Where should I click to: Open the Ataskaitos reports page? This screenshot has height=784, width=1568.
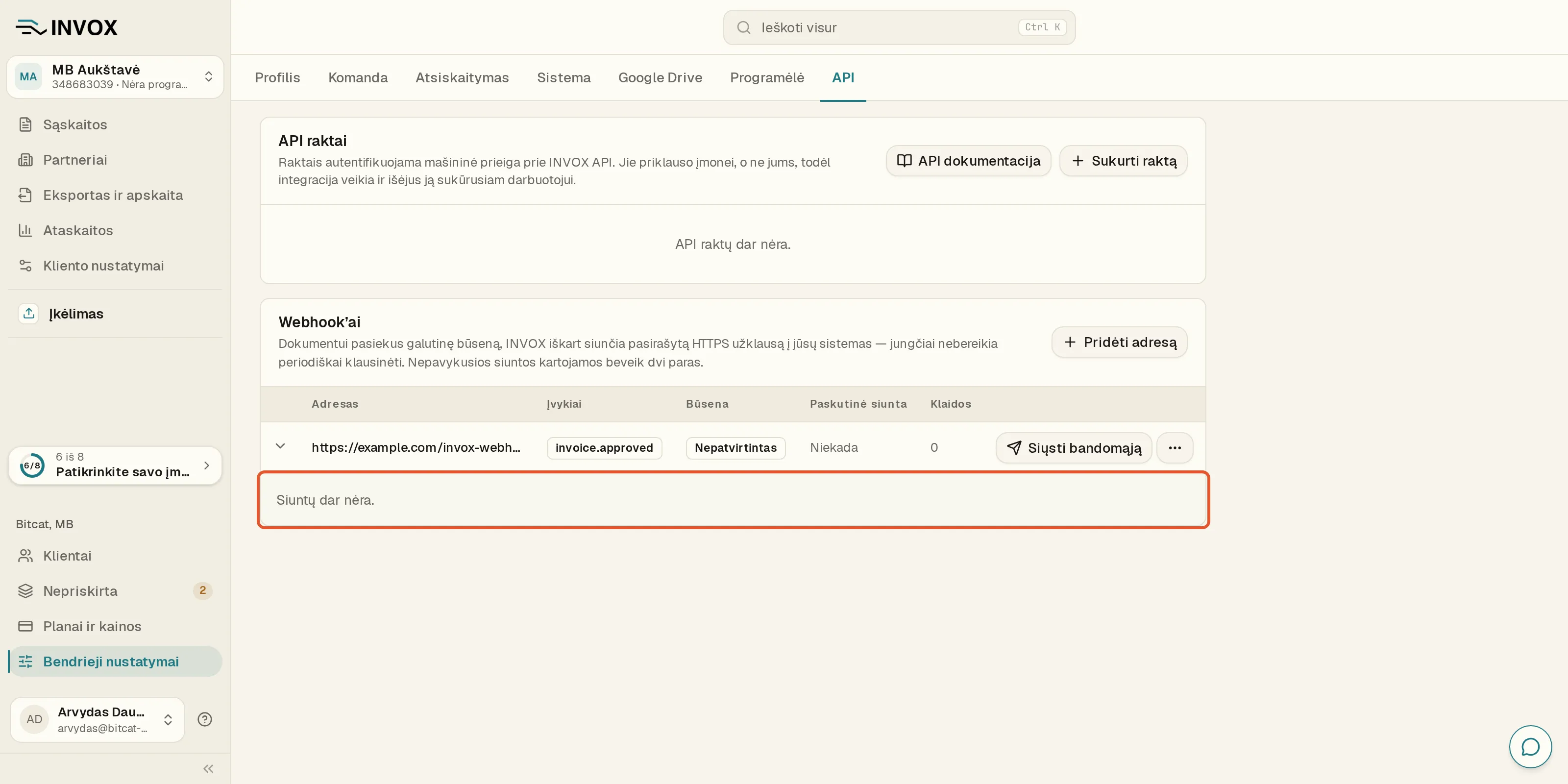115,230
